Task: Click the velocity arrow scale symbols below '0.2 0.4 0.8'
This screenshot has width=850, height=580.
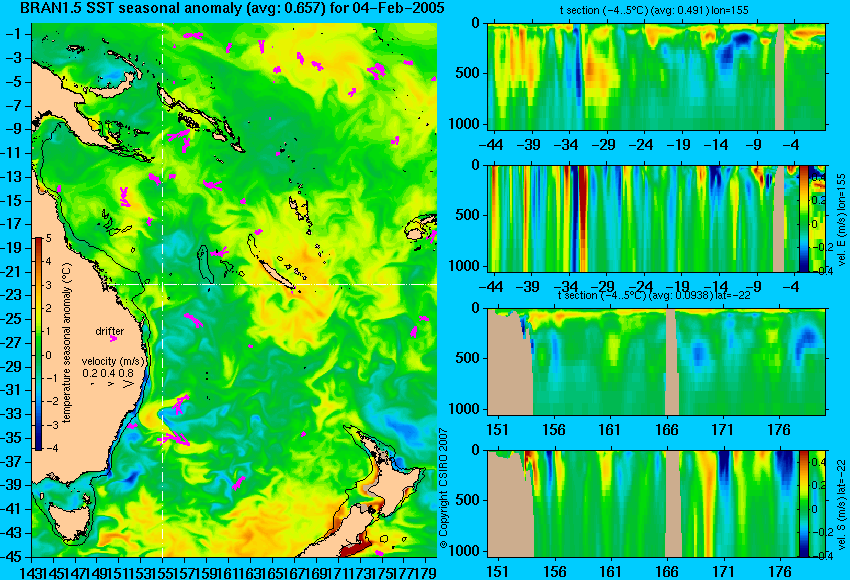Action: 113,384
